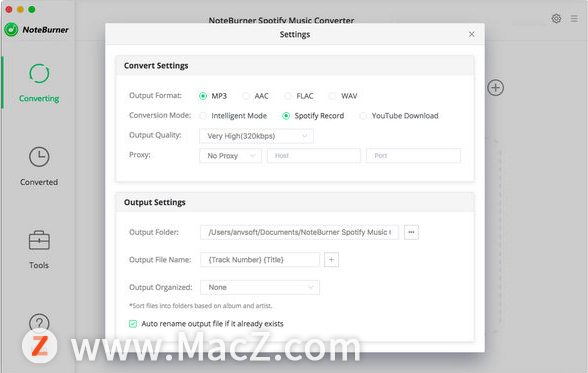Click the Convert Settings heading
This screenshot has width=588, height=373.
[156, 66]
